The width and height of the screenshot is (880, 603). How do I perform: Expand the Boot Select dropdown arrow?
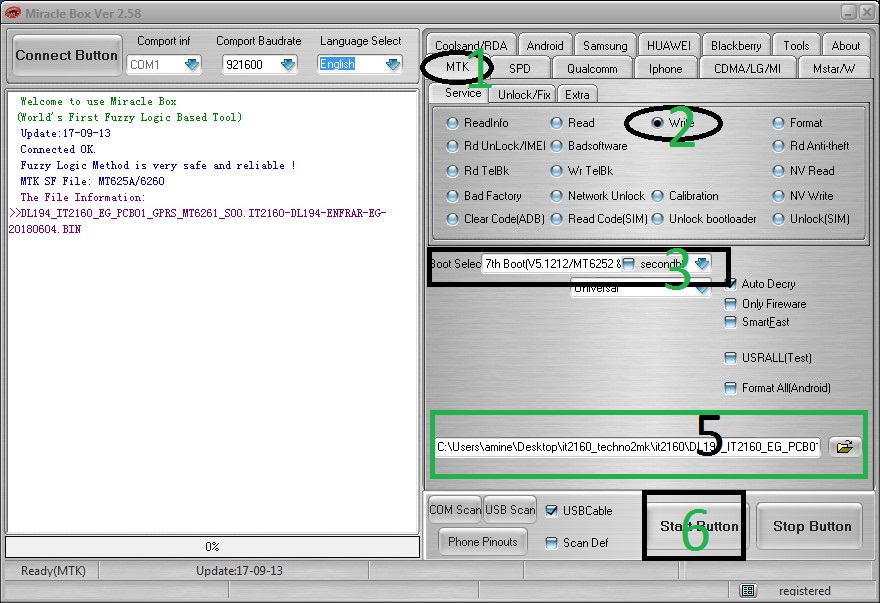tap(702, 264)
